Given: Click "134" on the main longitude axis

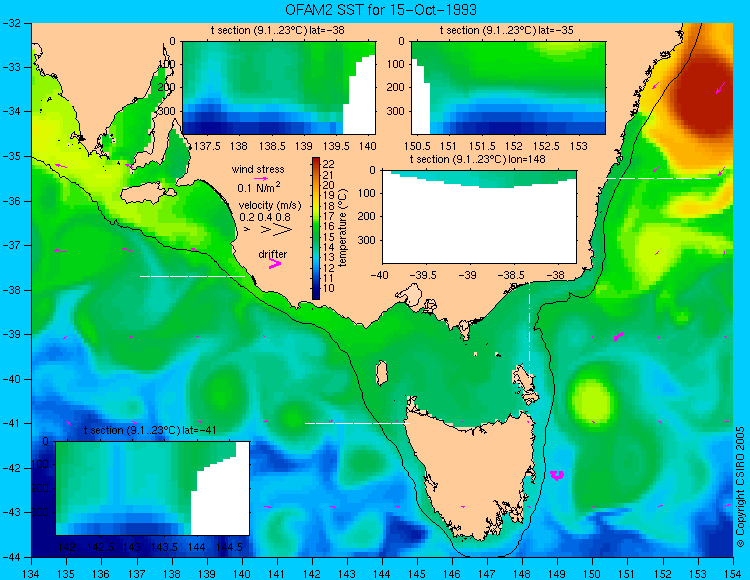Looking at the screenshot, I should coord(32,574).
